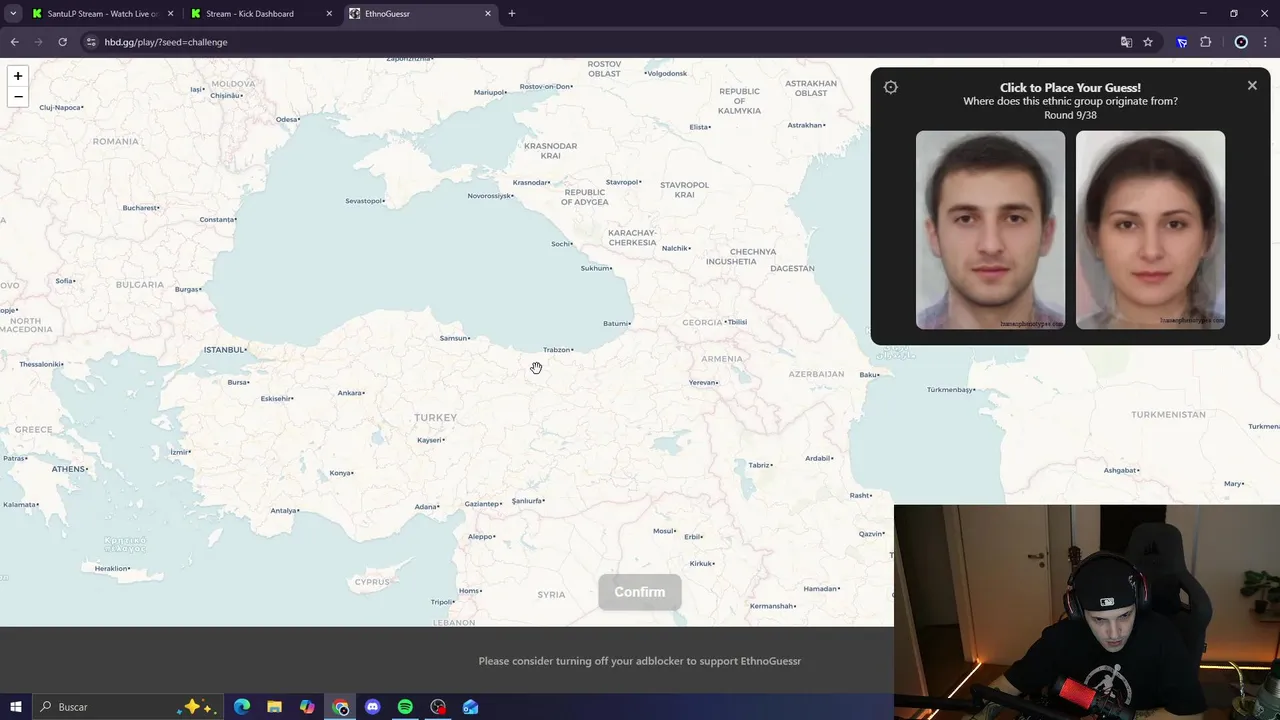The width and height of the screenshot is (1280, 720).
Task: Enlarge the male composite face photo
Action: [990, 230]
